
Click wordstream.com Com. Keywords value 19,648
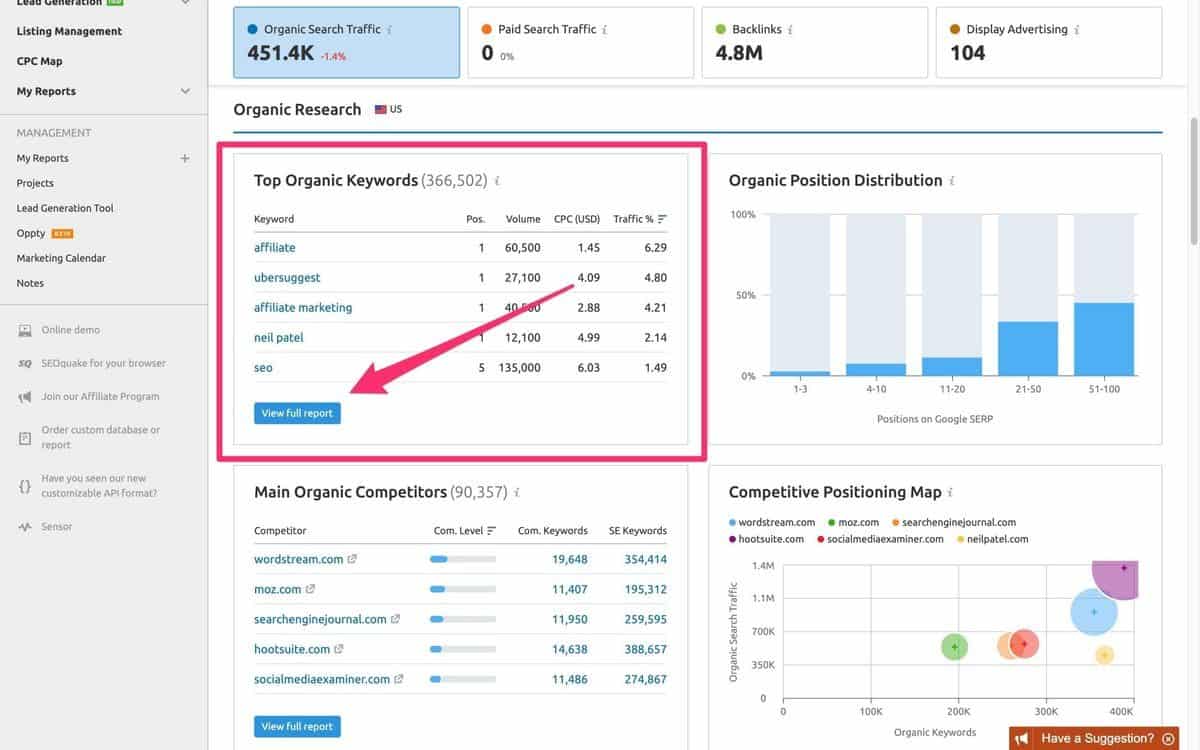(x=570, y=559)
